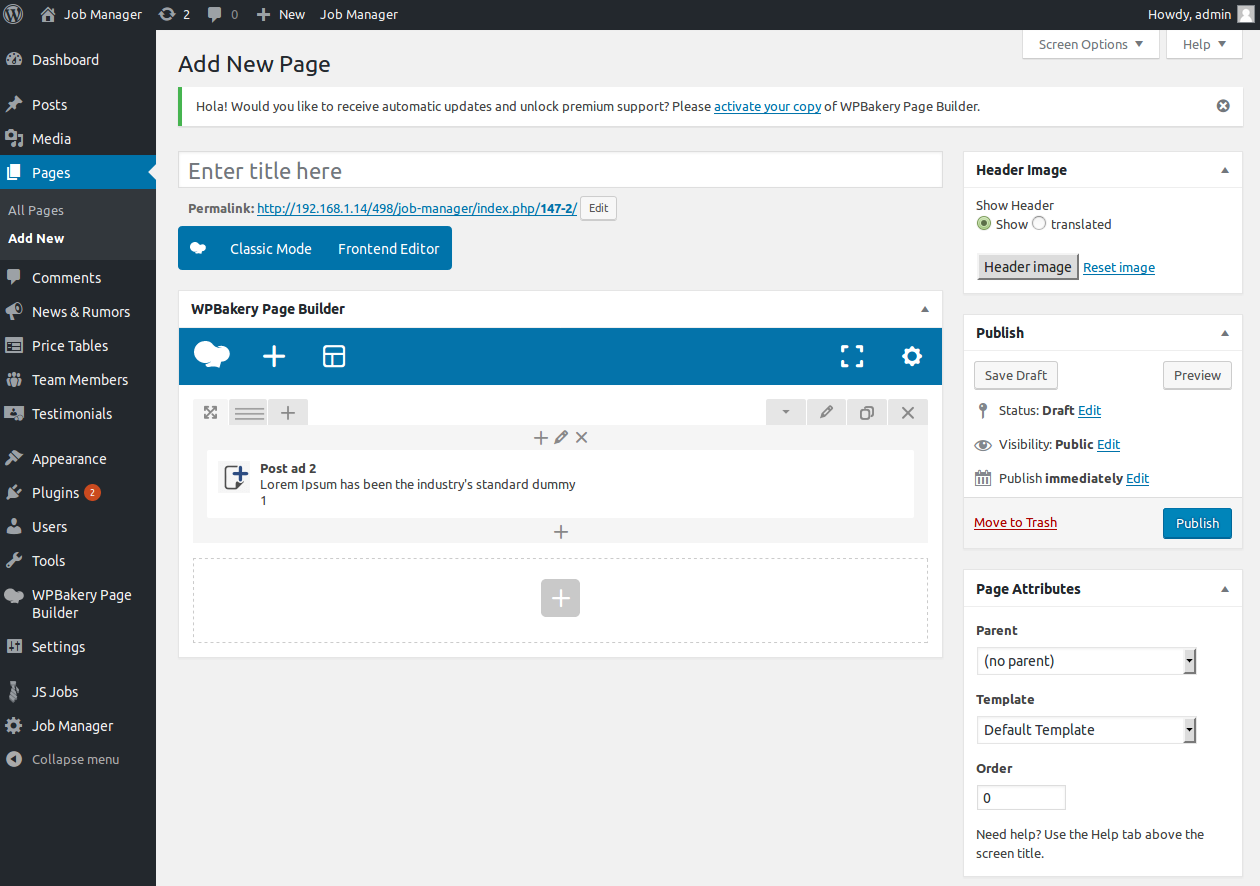
Task: Click the cloud icon beside Classic Mode
Action: coord(198,248)
